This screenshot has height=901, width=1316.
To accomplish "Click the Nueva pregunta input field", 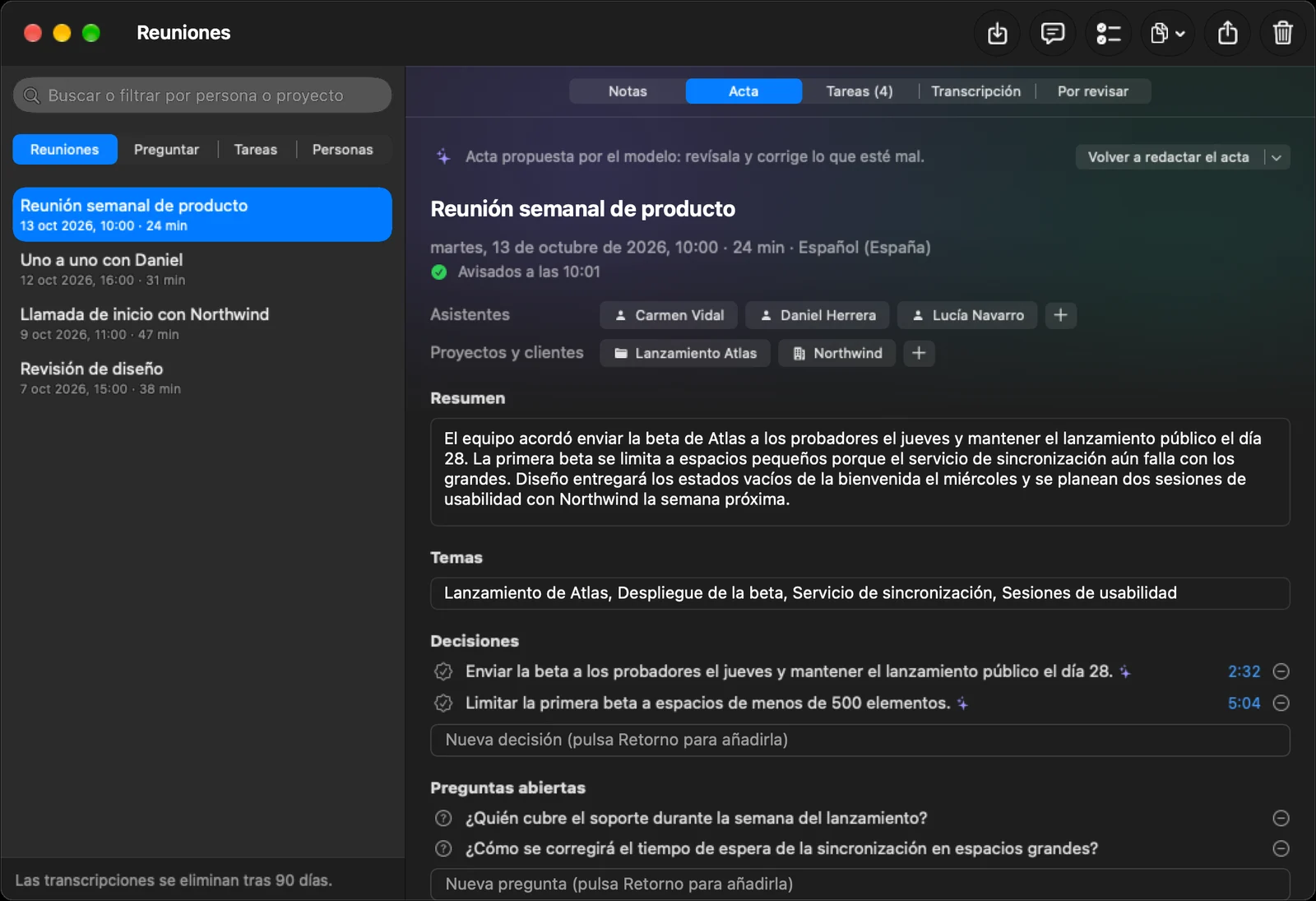I will click(x=860, y=885).
